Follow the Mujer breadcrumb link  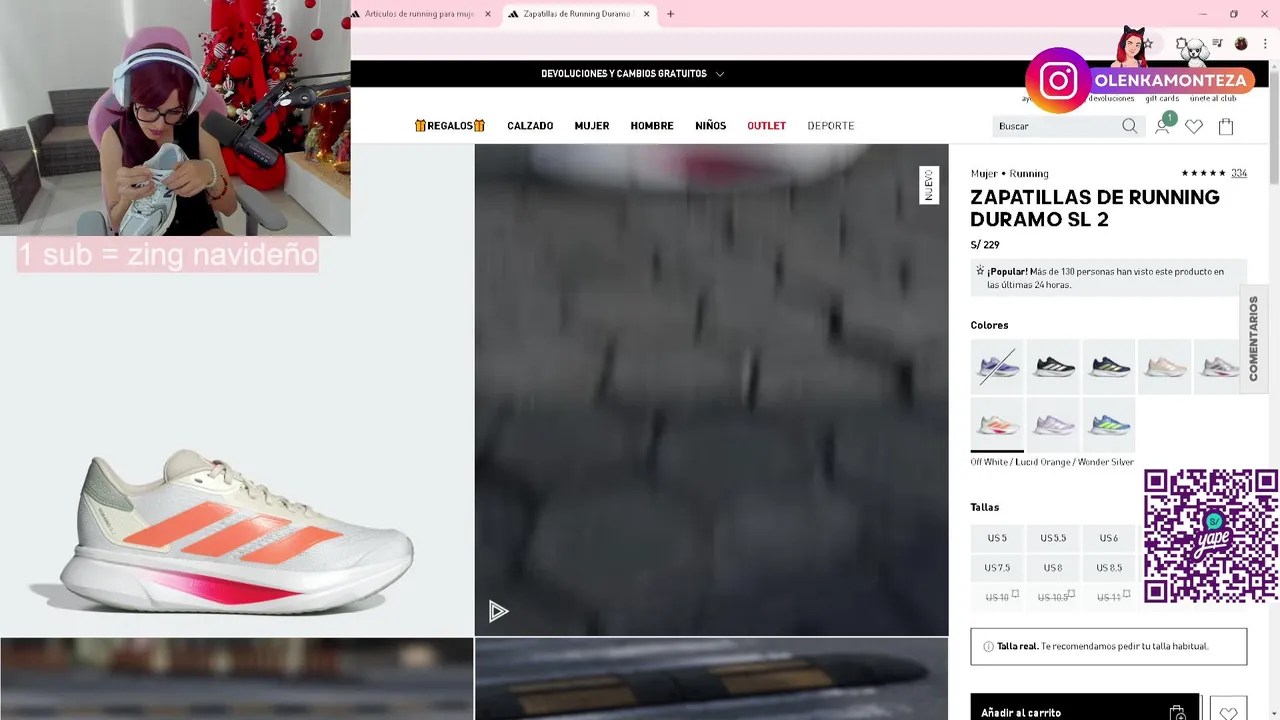(984, 174)
